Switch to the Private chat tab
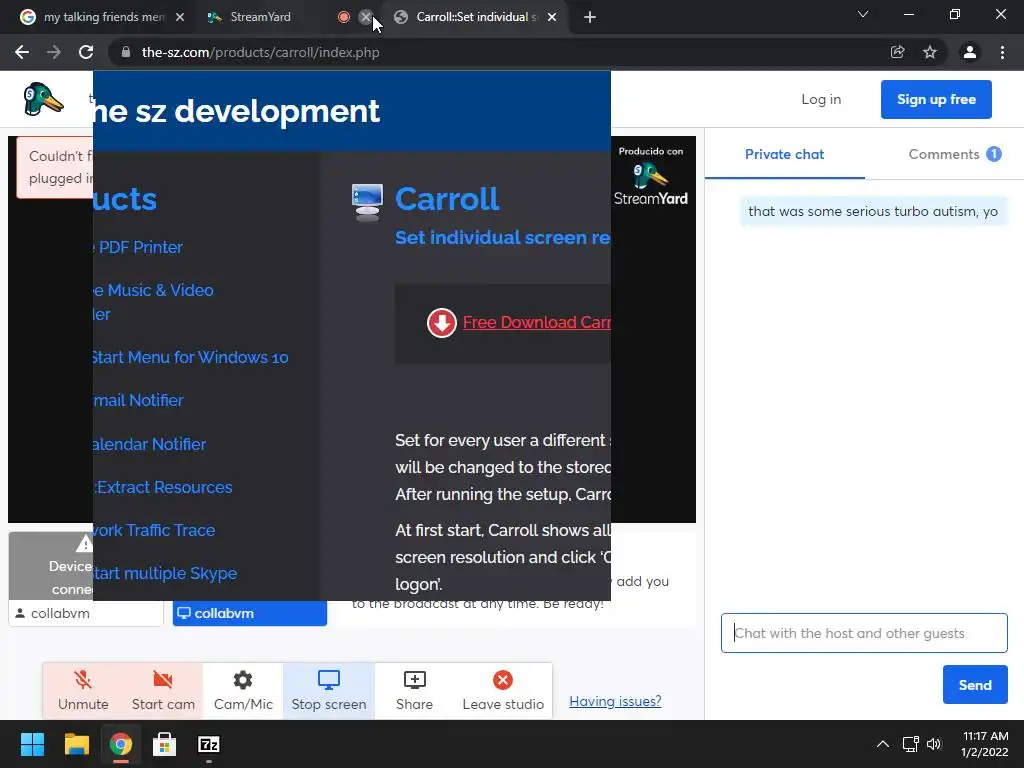The image size is (1024, 768). [784, 154]
